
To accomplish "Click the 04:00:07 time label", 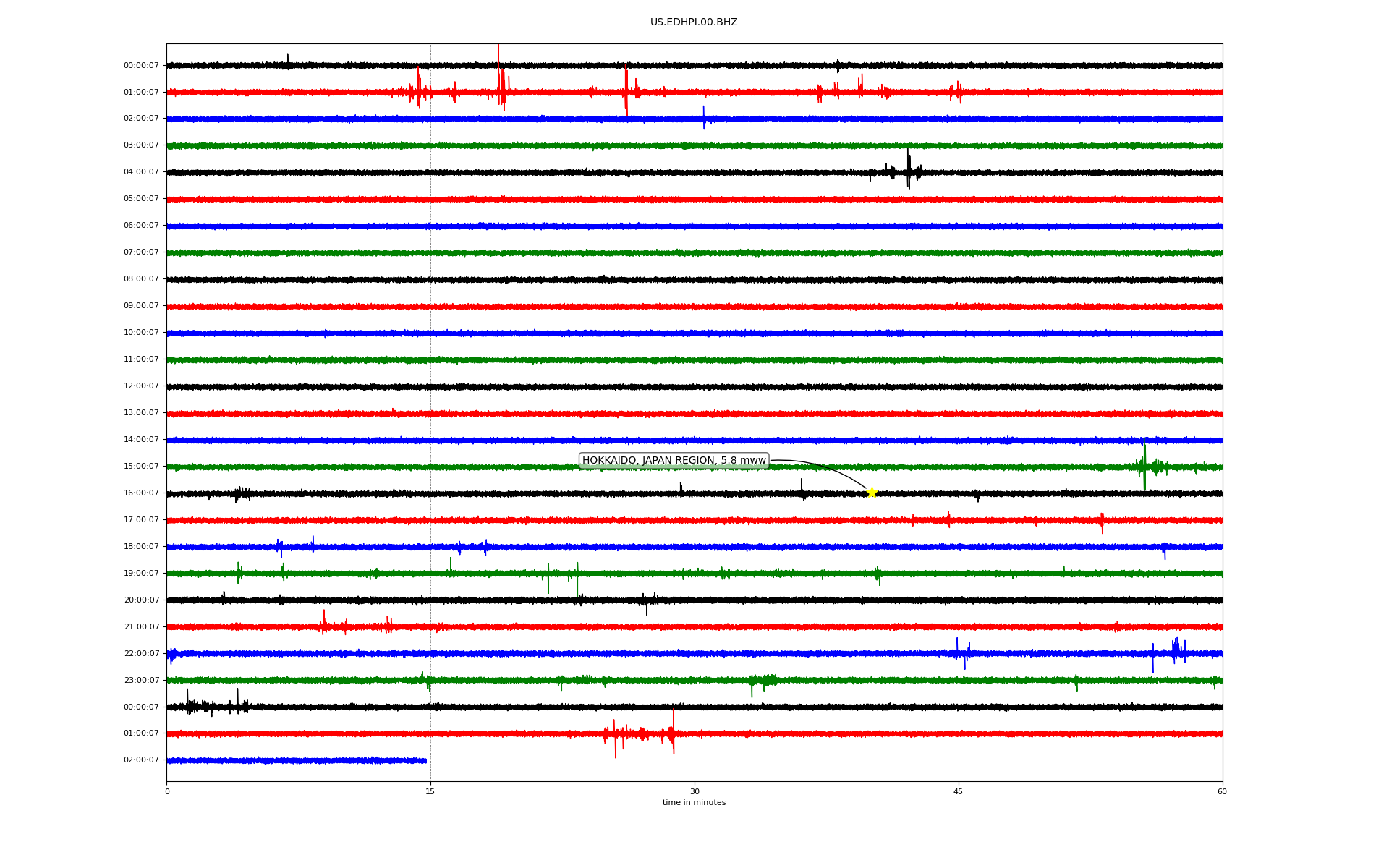I will click(141, 172).
